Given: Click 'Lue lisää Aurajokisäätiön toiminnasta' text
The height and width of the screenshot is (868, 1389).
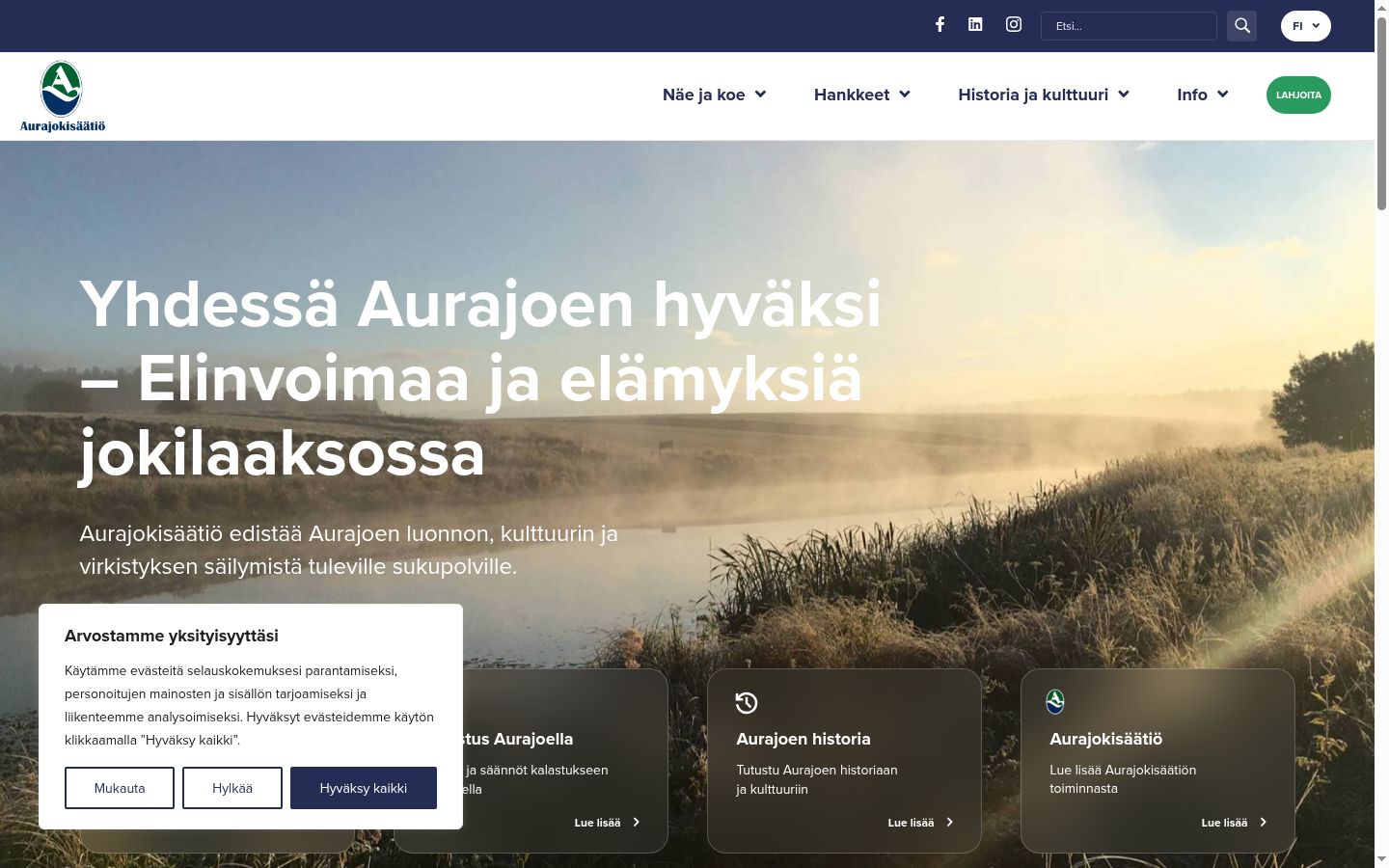Looking at the screenshot, I should 1123,779.
